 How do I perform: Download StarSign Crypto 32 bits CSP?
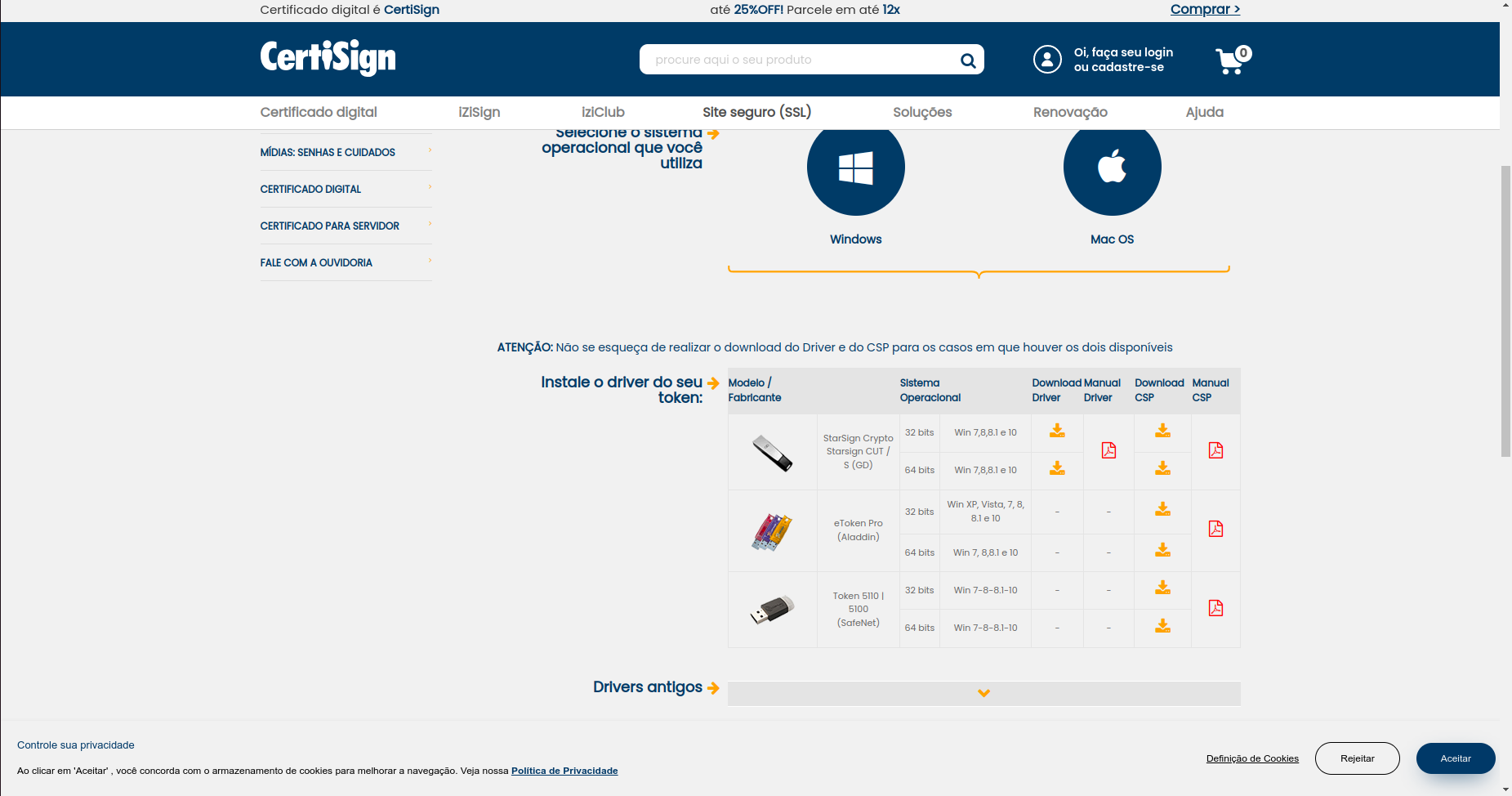[x=1162, y=431]
